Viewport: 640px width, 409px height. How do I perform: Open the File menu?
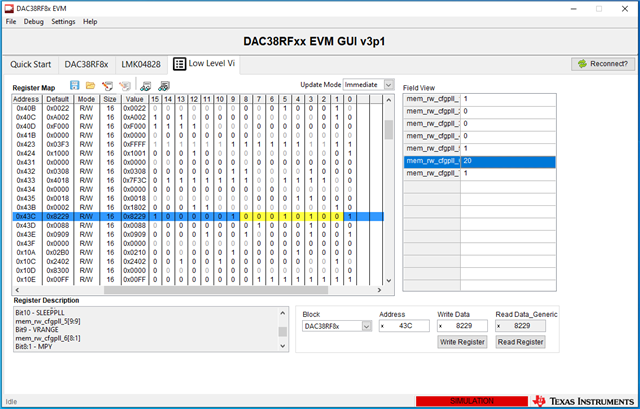click(11, 22)
